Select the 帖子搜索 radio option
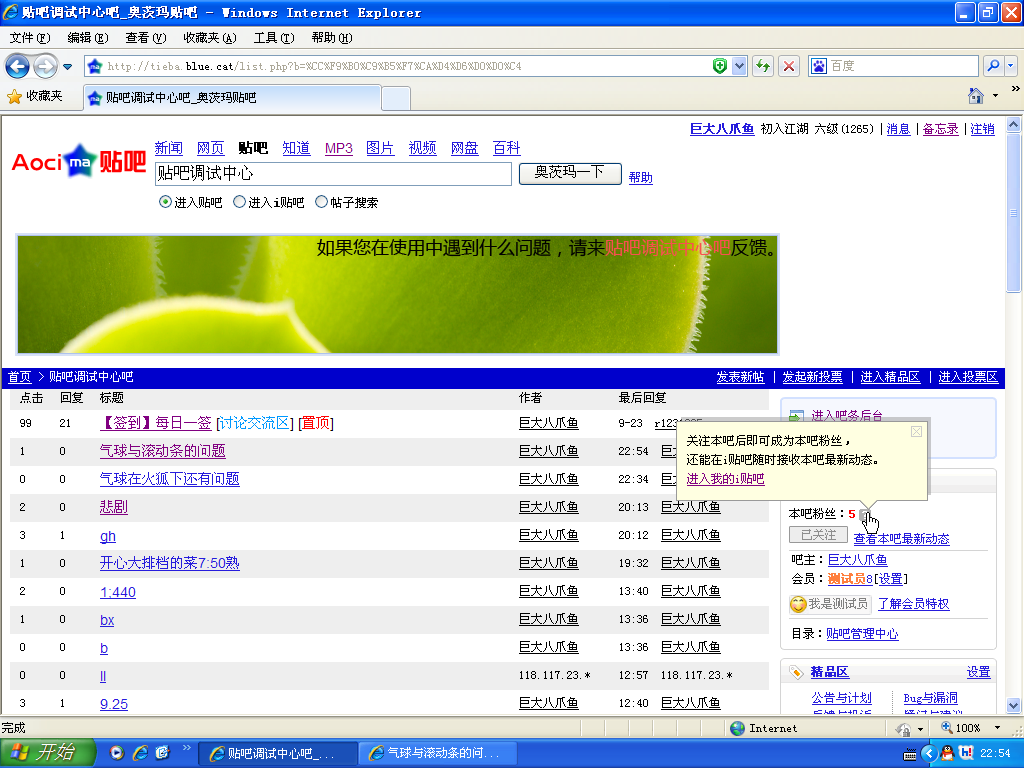Screen dimensions: 1024x768 pos(321,202)
